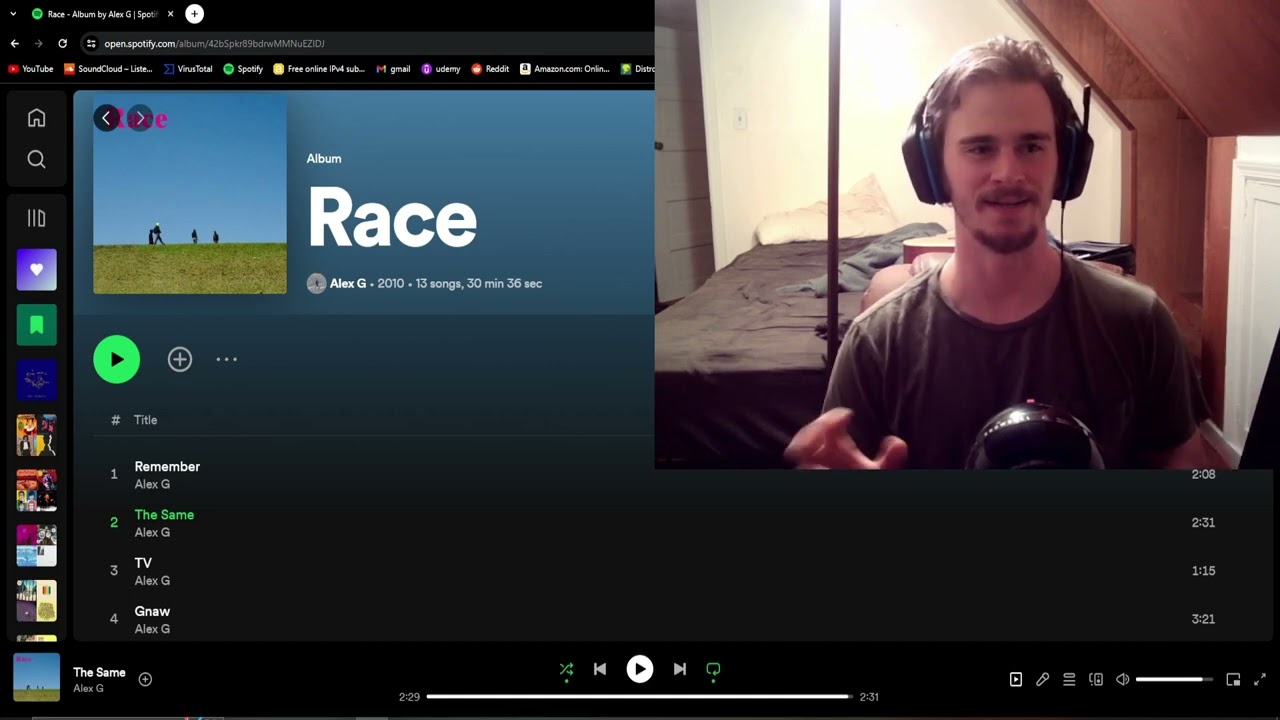
Task: Open Free online IPv4 subnet bookmark
Action: tap(319, 69)
